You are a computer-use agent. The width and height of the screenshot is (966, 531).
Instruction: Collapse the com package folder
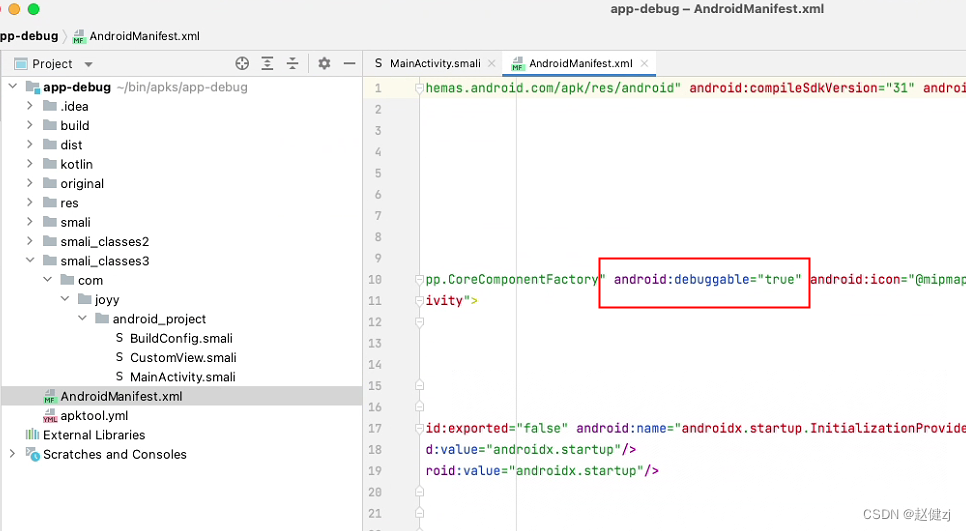coord(47,280)
